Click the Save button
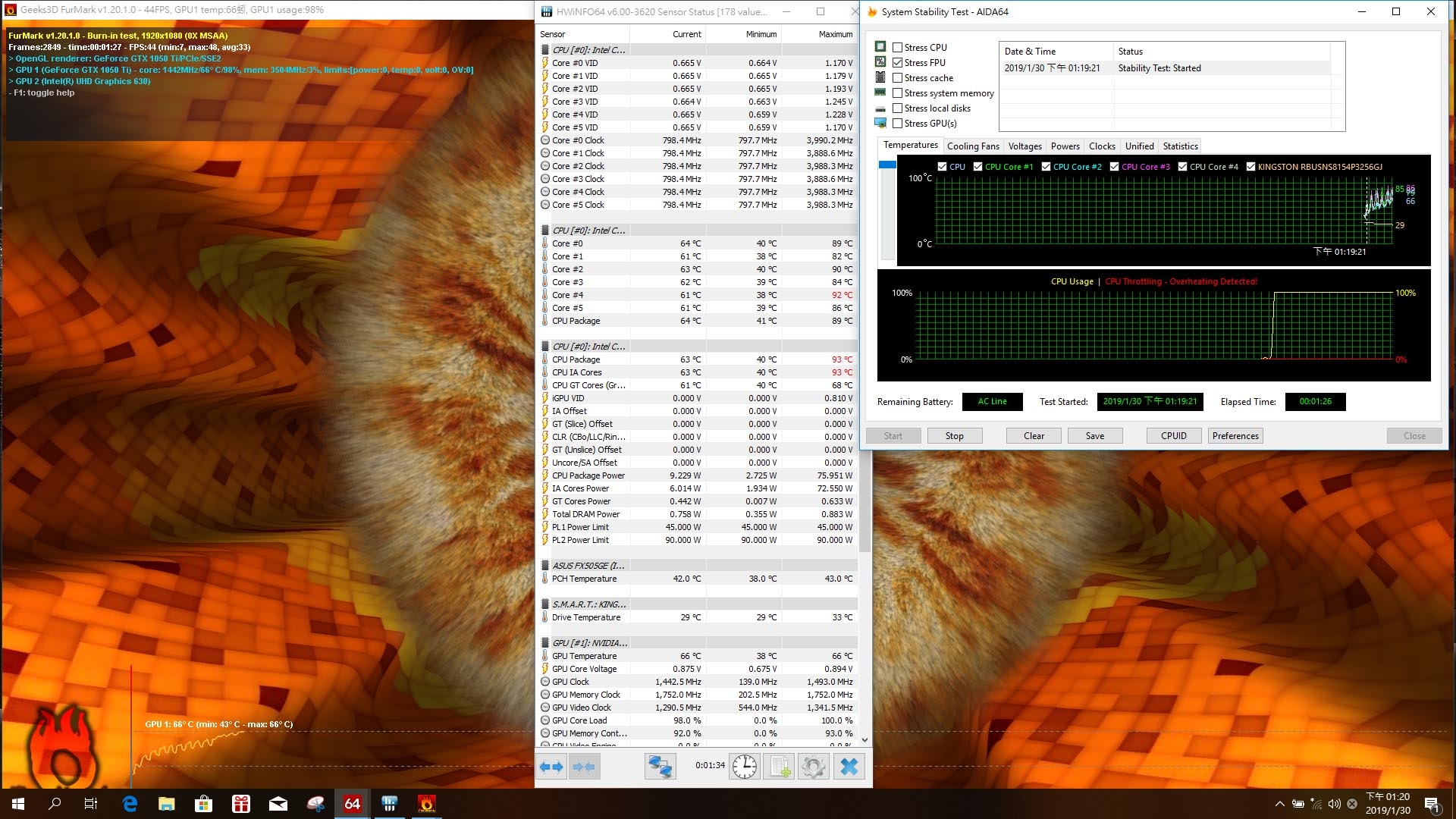This screenshot has width=1456, height=819. [x=1095, y=436]
